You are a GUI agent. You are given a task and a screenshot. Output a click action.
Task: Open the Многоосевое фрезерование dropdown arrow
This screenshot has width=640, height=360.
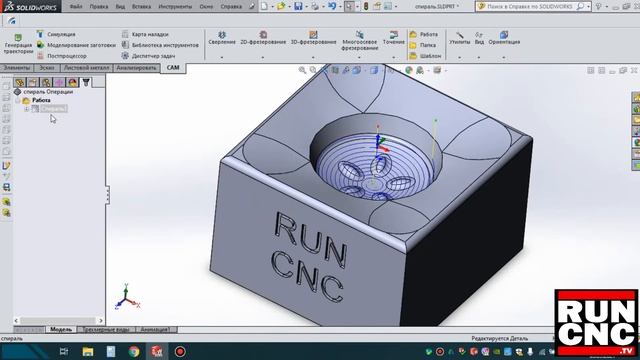pyautogui.click(x=359, y=58)
